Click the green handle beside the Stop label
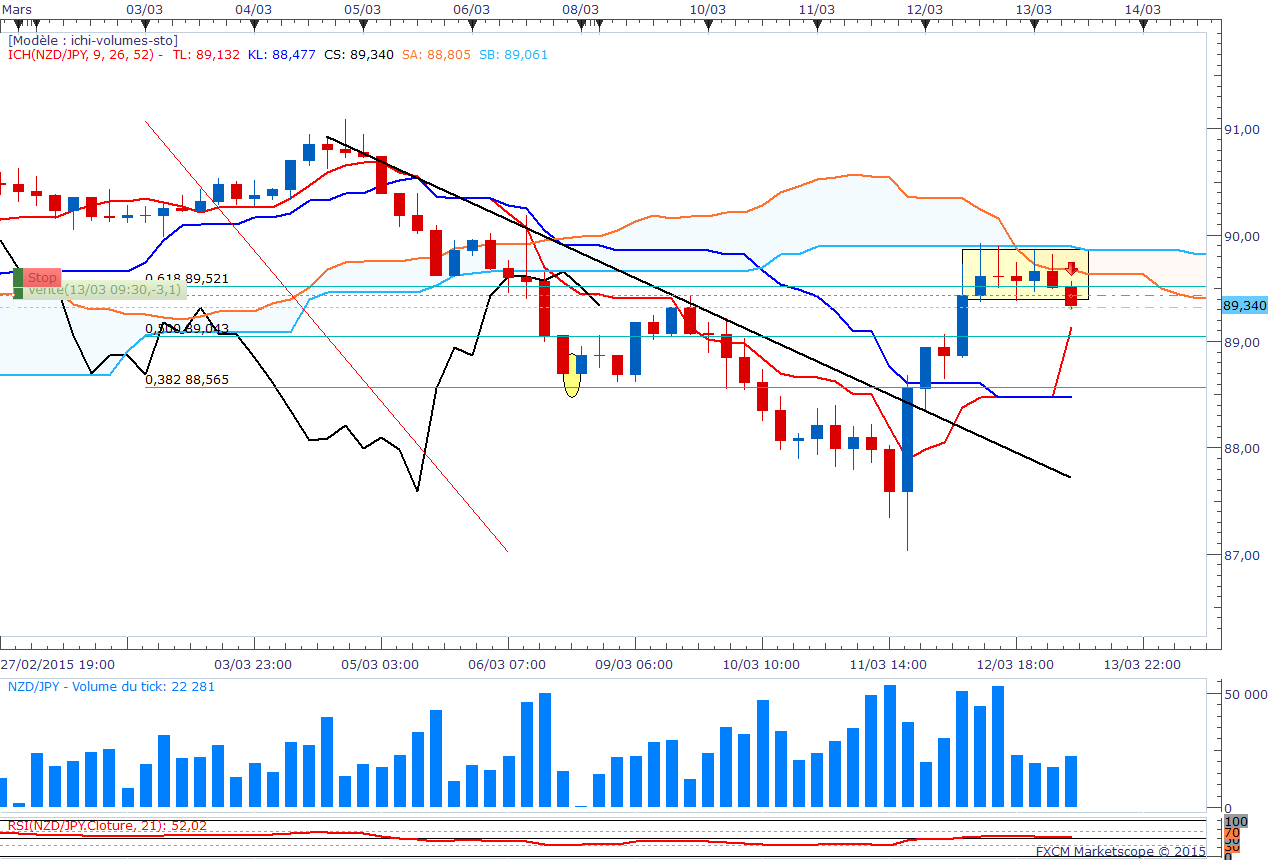The image size is (1279, 860). pos(17,276)
